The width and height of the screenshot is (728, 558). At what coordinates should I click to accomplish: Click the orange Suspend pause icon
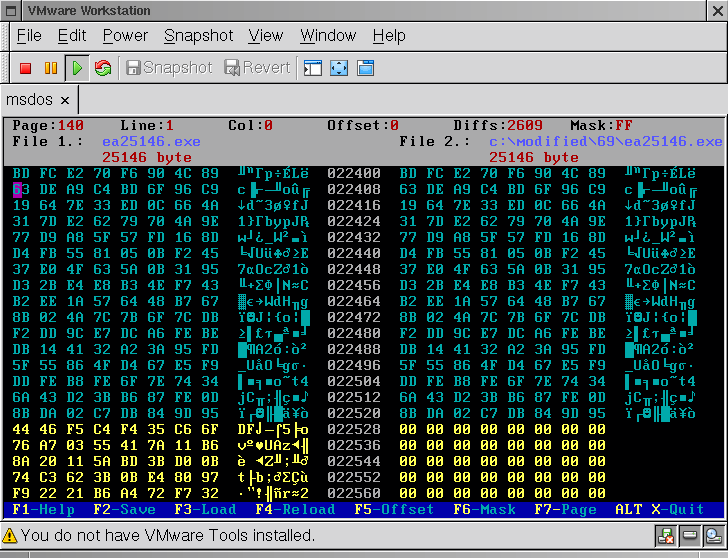pyautogui.click(x=51, y=68)
